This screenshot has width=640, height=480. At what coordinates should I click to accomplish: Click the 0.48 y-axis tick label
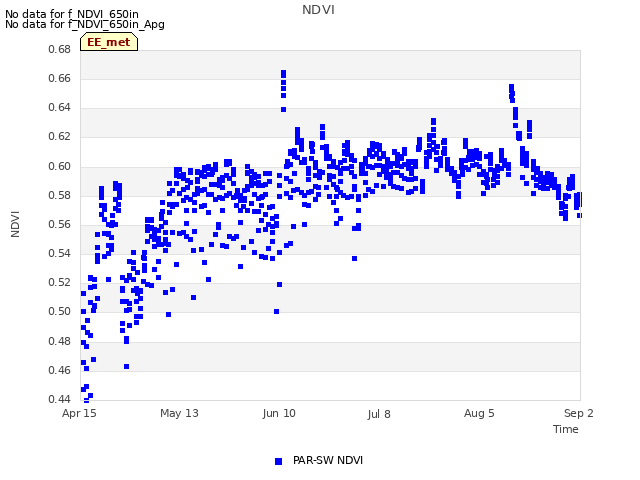coord(60,341)
